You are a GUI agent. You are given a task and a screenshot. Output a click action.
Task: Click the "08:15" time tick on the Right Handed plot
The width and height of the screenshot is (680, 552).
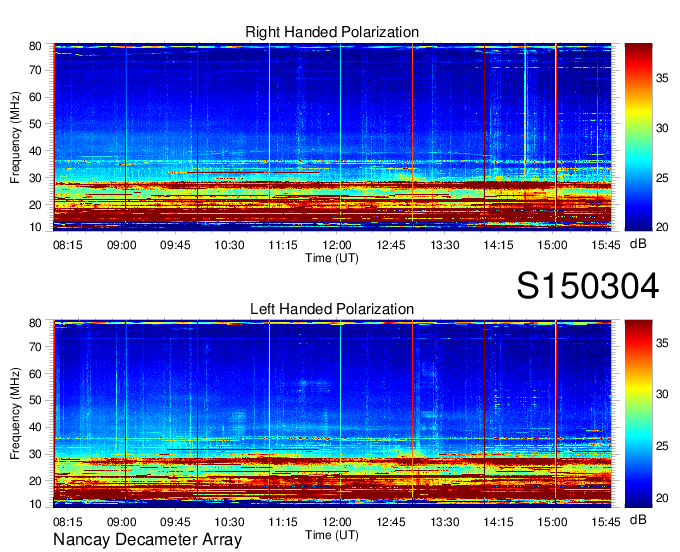(x=68, y=245)
